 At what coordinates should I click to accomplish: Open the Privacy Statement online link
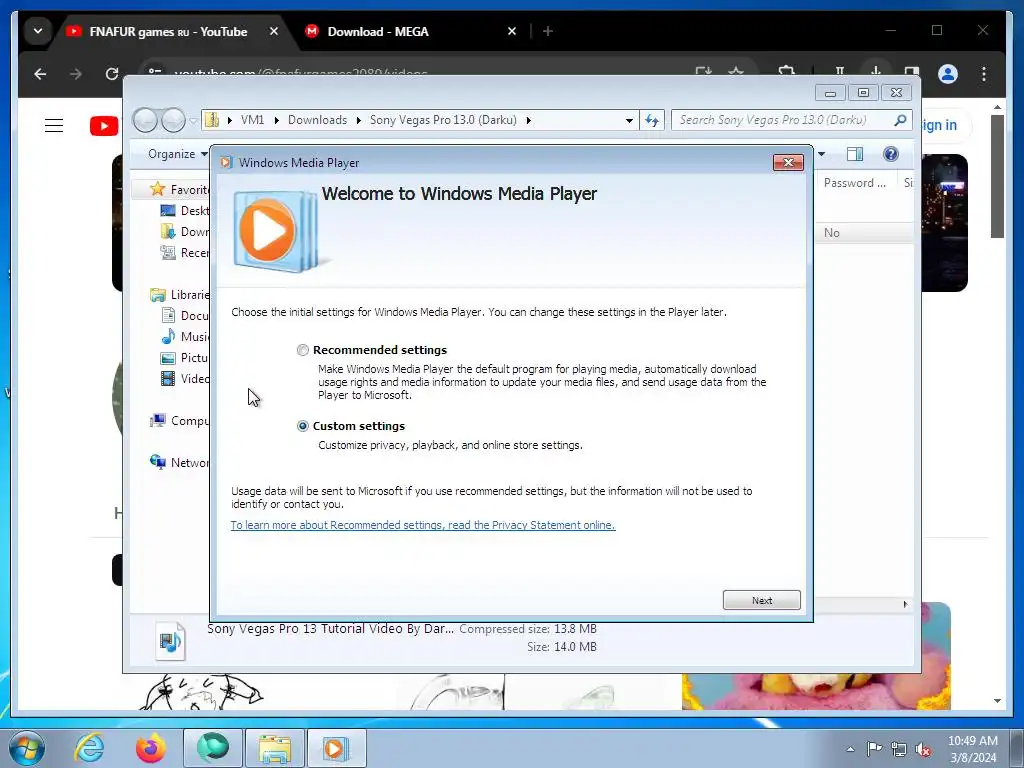423,525
